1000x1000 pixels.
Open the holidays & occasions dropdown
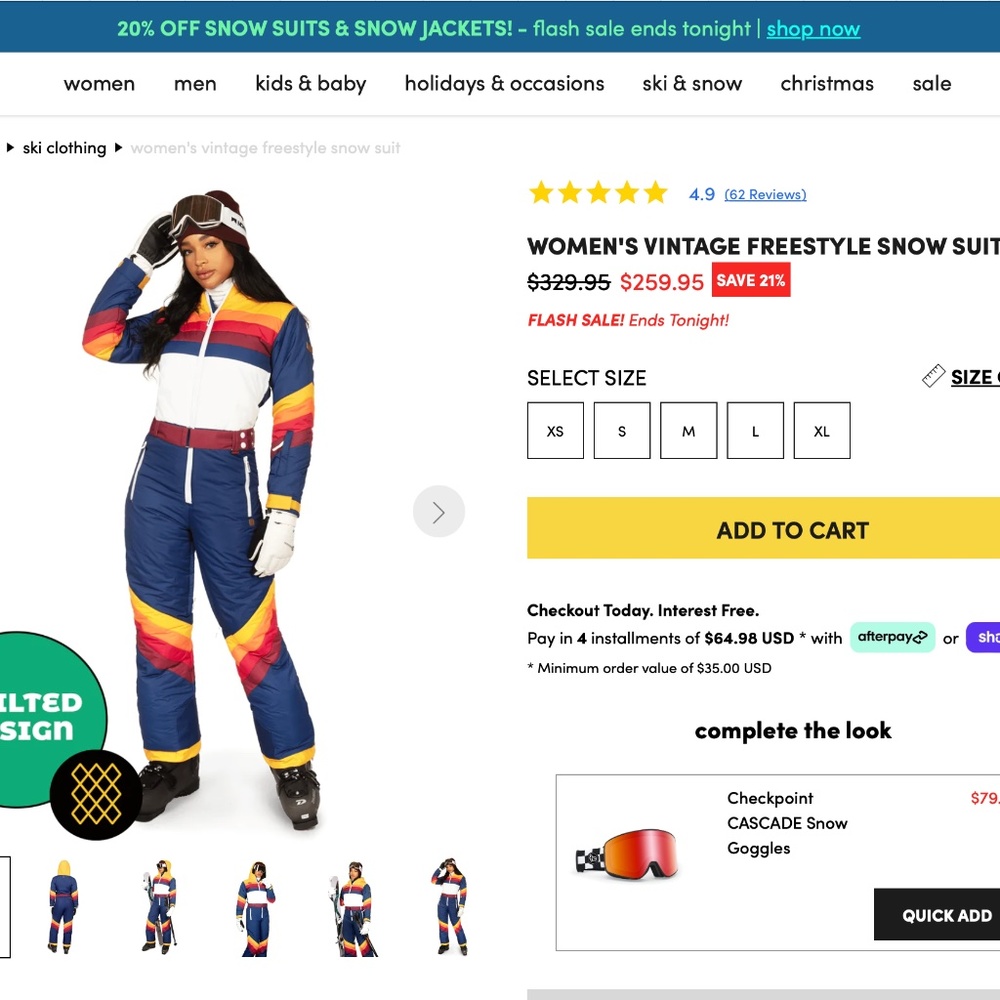(x=504, y=84)
